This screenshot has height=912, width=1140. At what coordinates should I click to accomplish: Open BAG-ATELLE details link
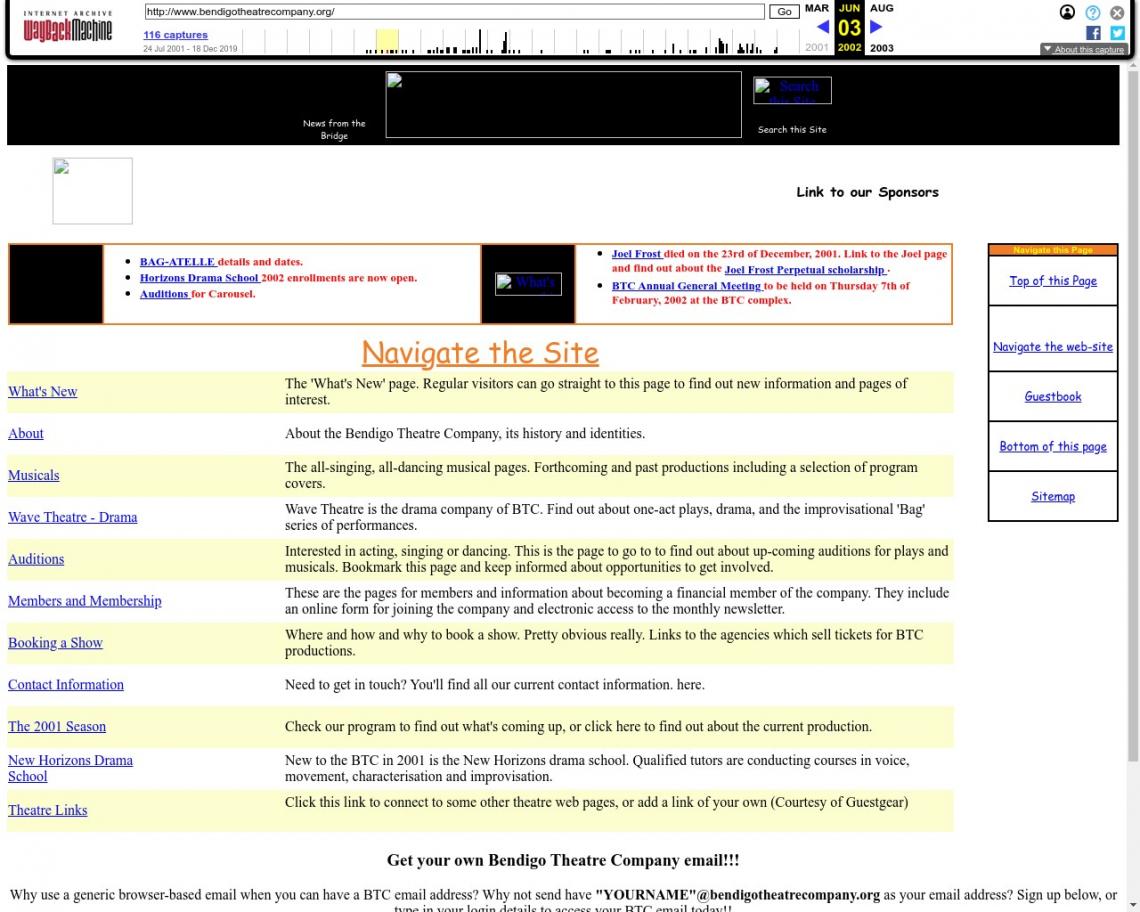177,262
